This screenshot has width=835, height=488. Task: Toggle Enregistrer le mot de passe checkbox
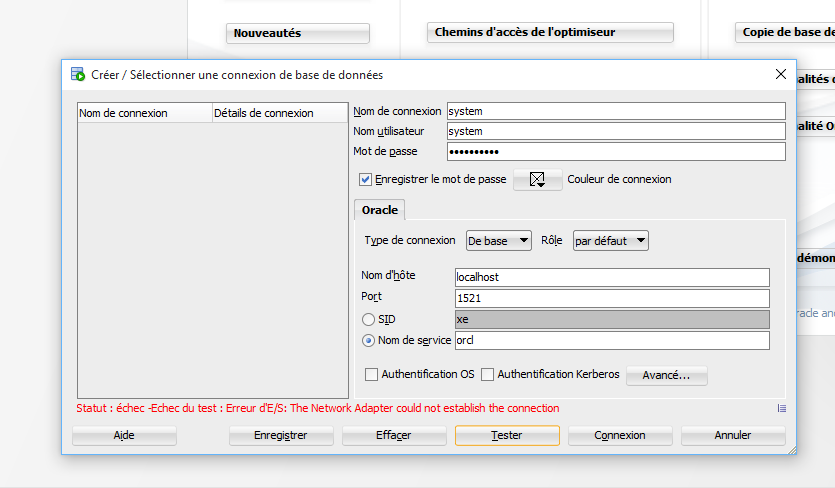(365, 180)
